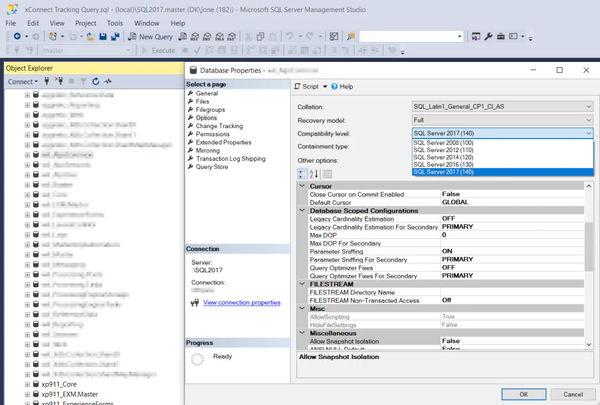
Task: Select the Change Tracking page
Action: tap(219, 126)
